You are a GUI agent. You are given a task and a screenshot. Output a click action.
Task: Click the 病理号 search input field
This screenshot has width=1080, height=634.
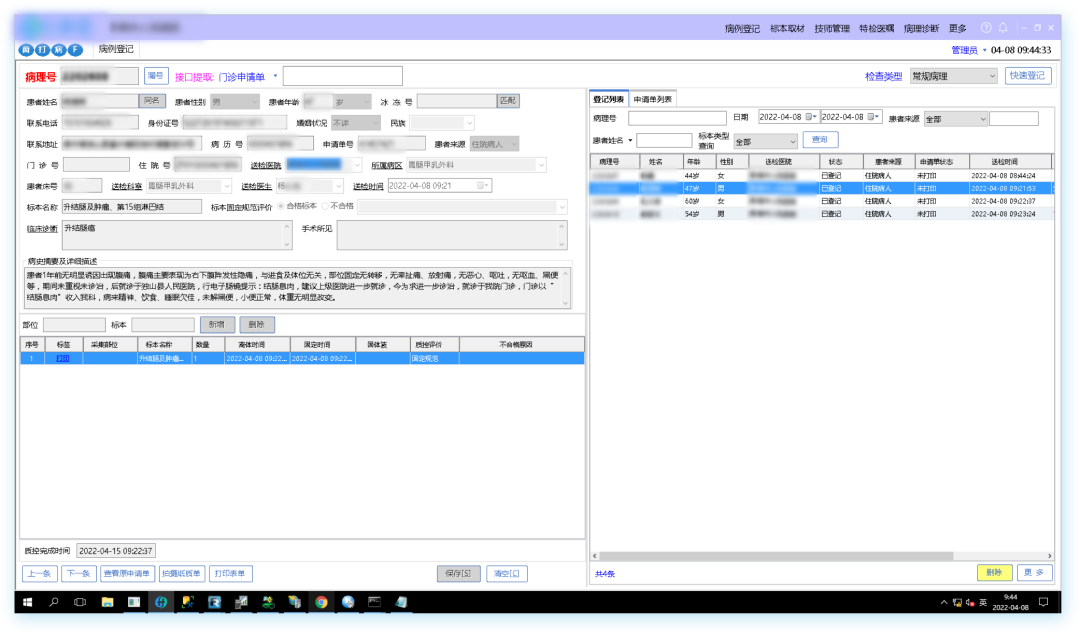[x=677, y=119]
